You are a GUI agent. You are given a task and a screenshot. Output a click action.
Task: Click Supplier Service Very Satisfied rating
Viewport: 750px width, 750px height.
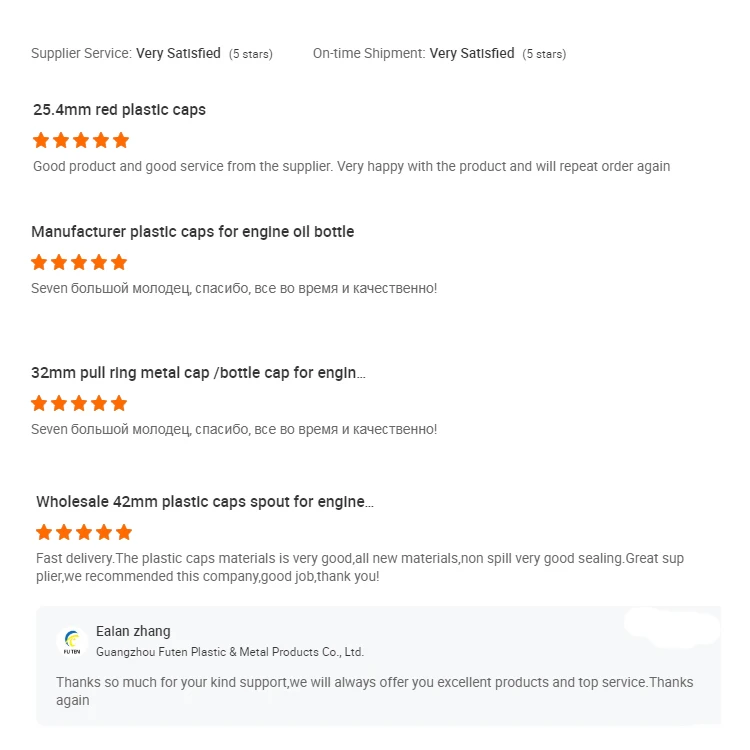click(x=178, y=54)
